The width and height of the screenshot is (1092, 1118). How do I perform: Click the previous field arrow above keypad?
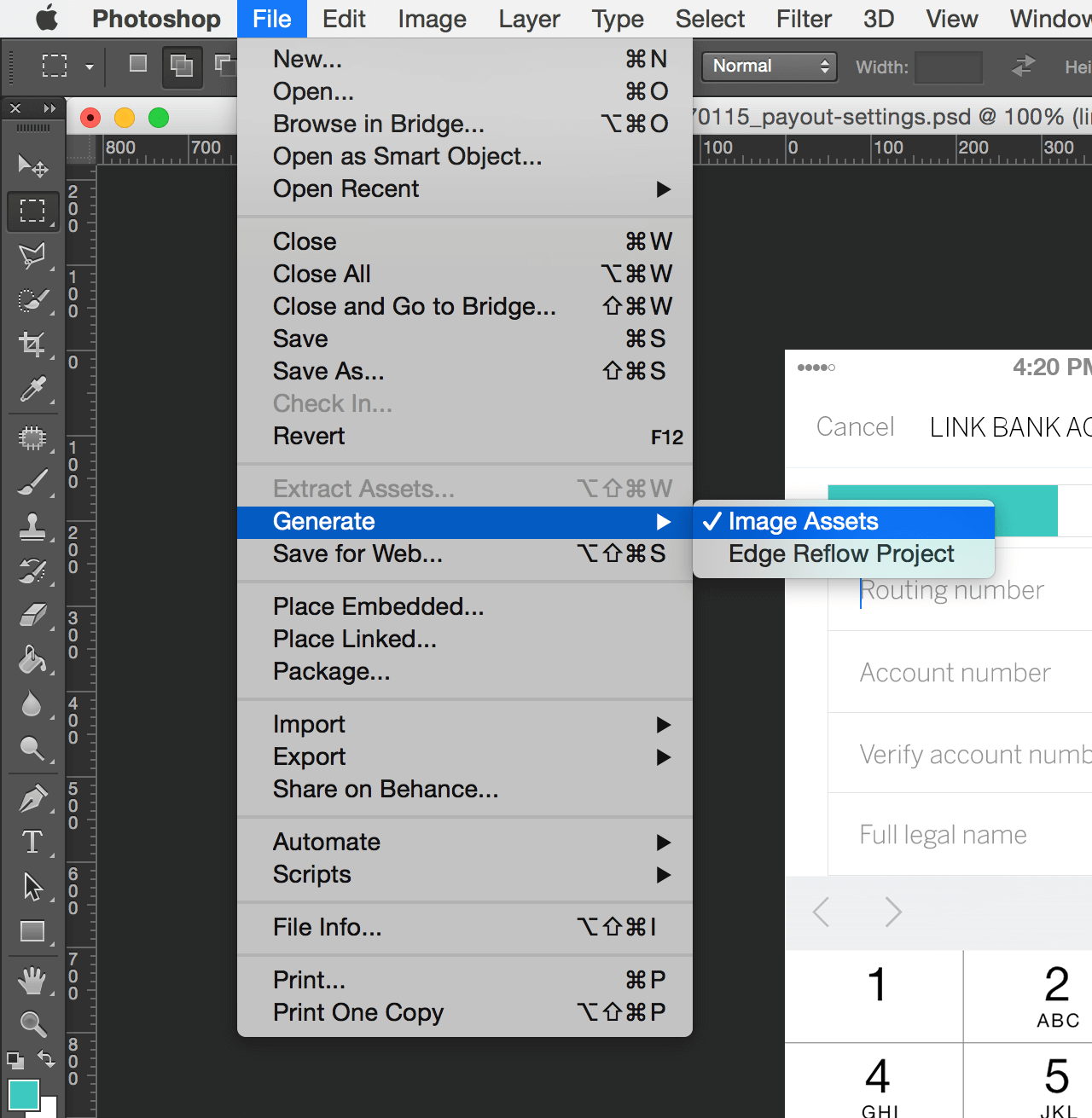point(822,912)
